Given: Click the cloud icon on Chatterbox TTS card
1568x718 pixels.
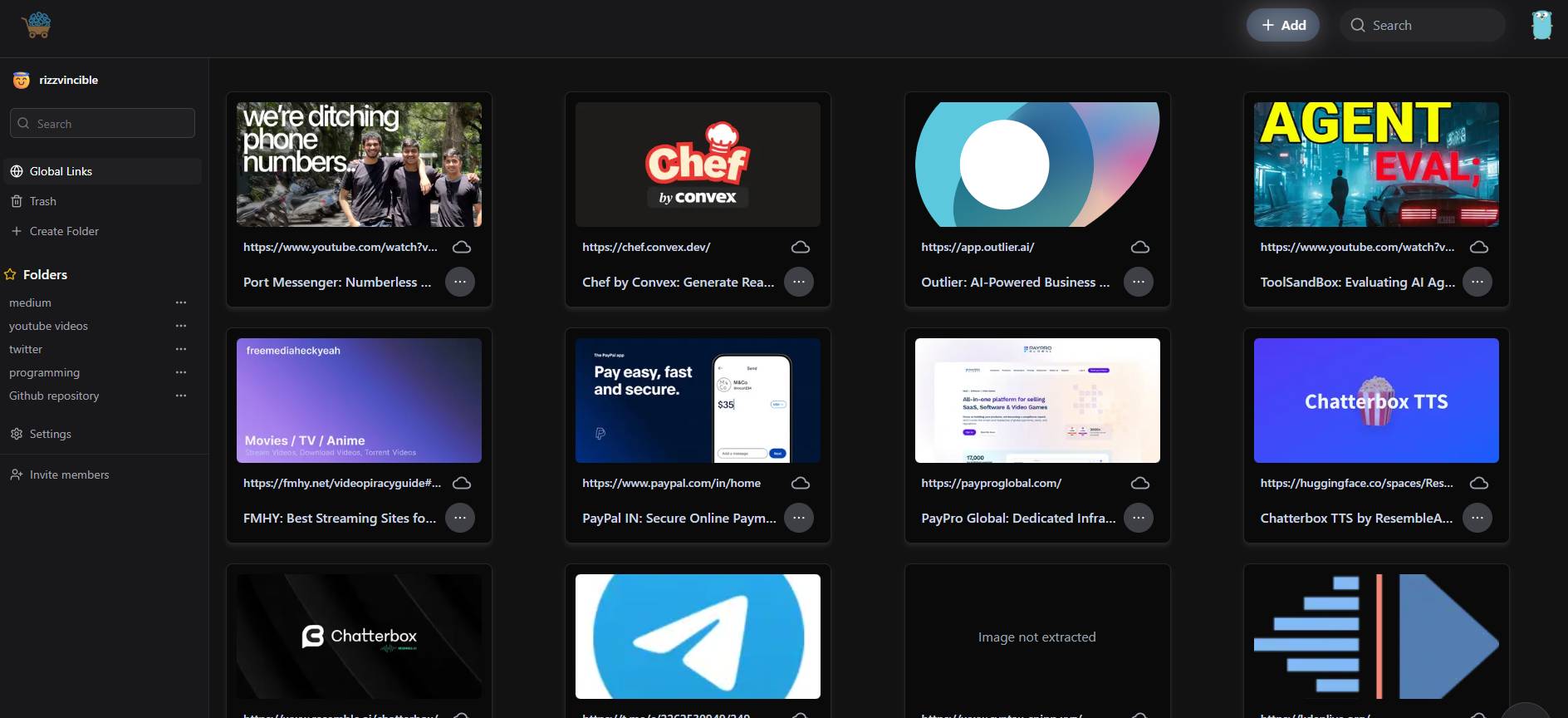Looking at the screenshot, I should point(1479,483).
